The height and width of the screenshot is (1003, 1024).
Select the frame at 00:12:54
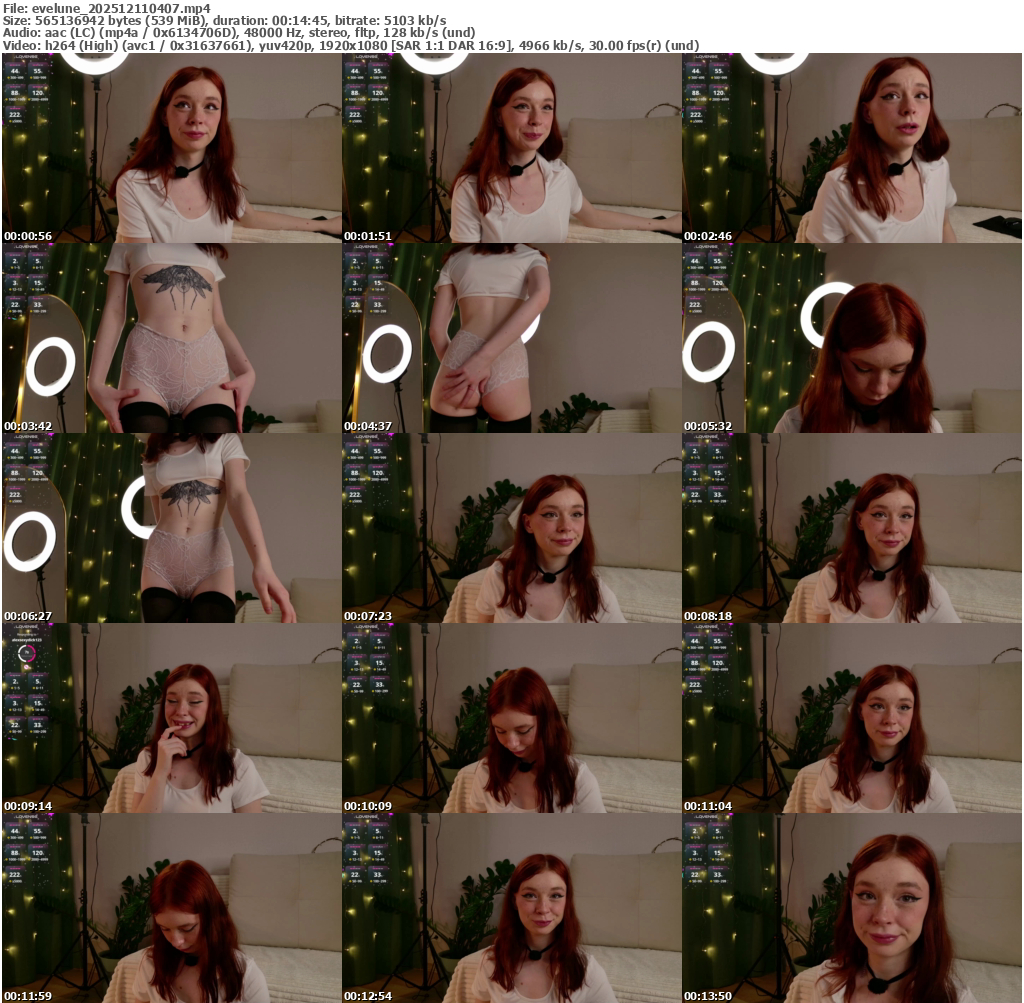(x=511, y=907)
